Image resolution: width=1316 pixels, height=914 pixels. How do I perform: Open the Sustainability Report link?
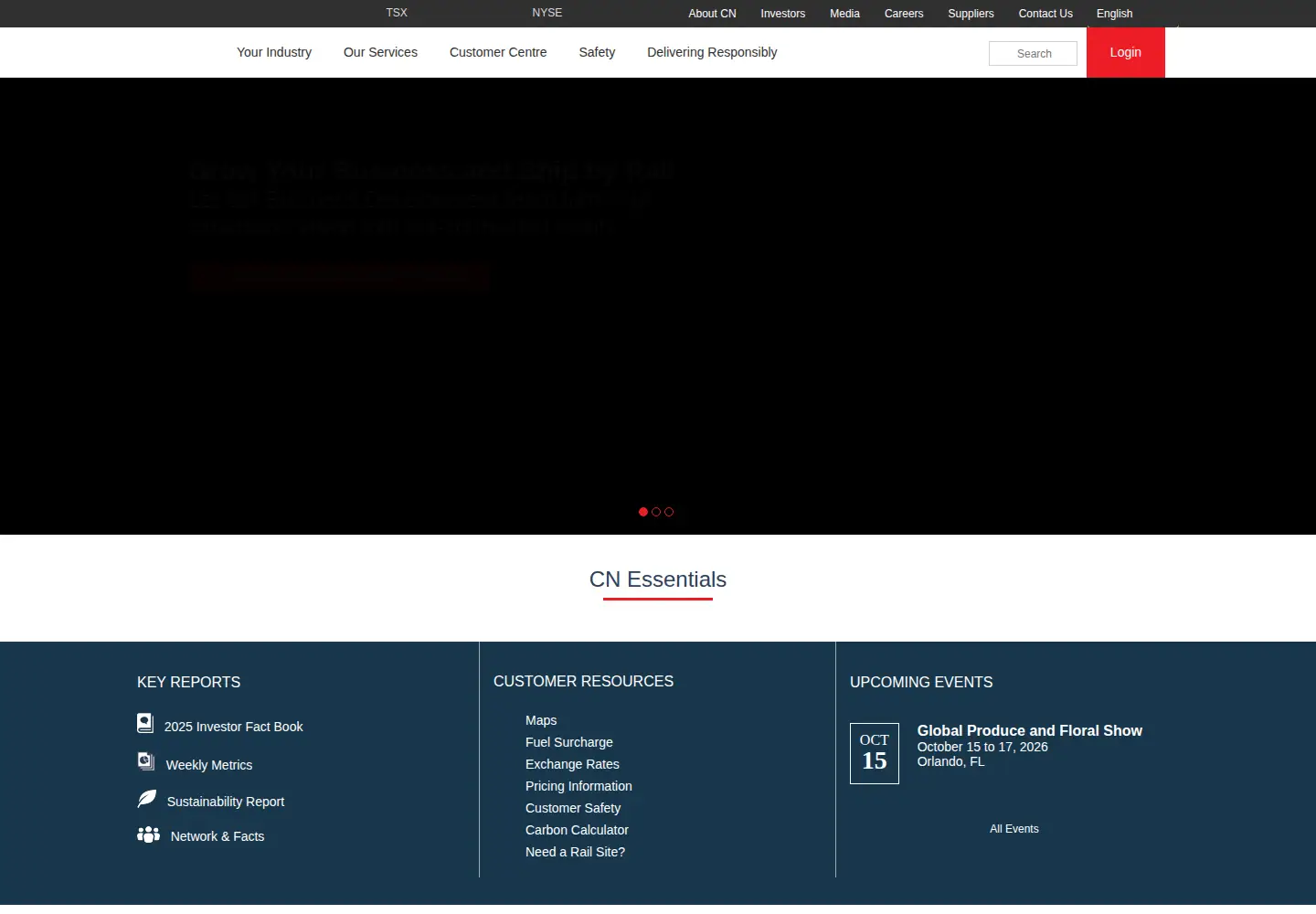tap(226, 802)
